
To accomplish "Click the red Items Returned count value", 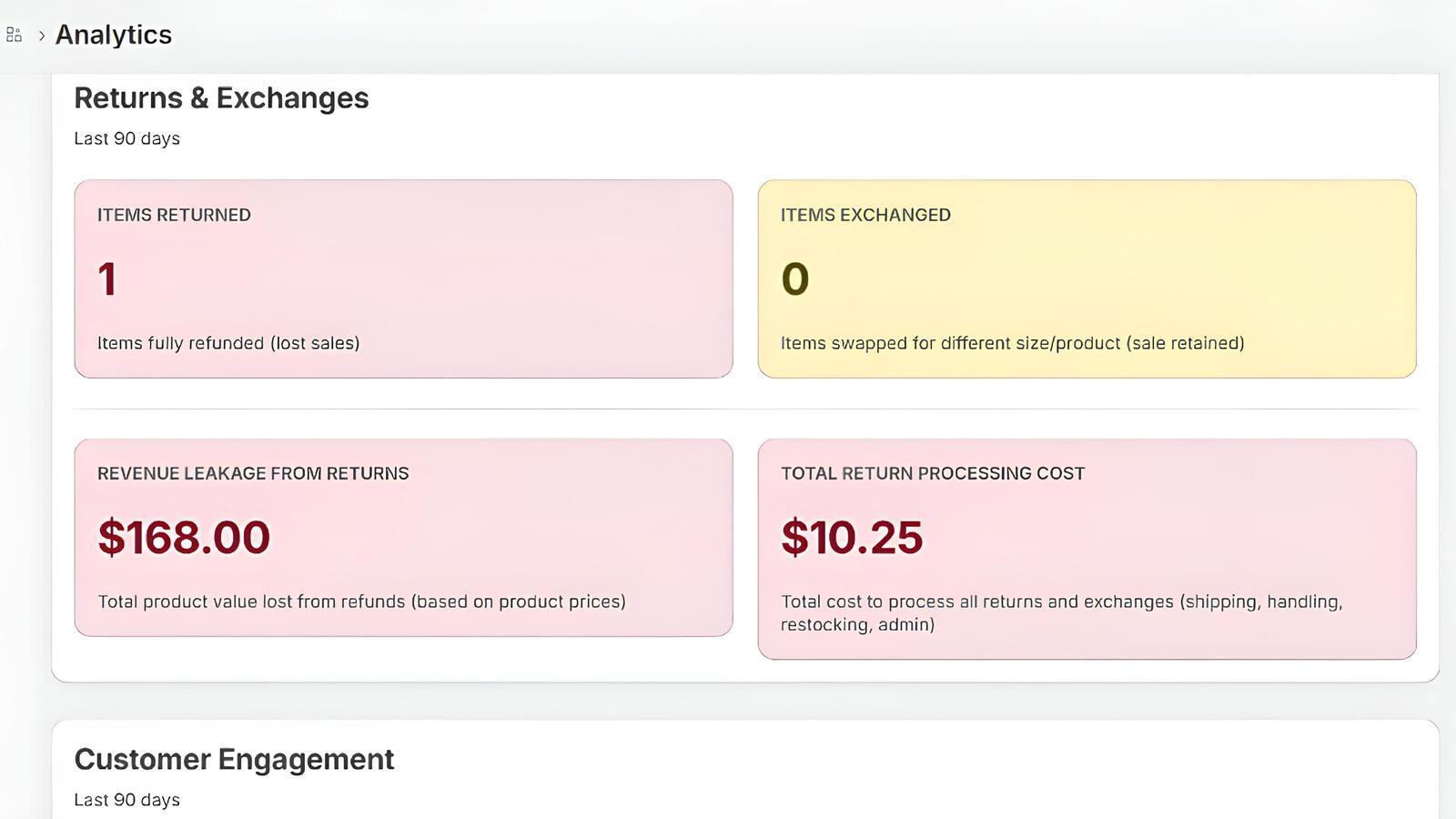I will tap(106, 280).
